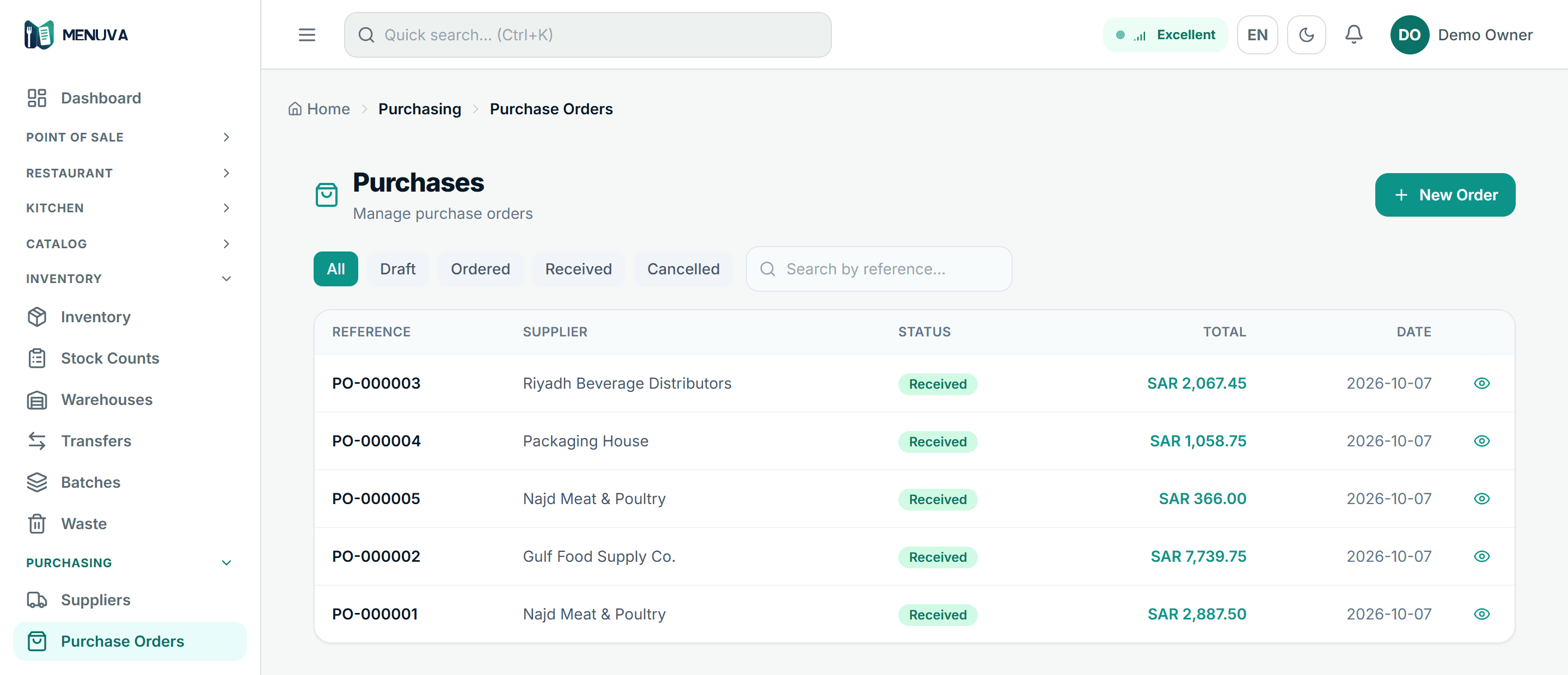Open PO-000002 reference row text
The width and height of the screenshot is (1568, 675).
point(376,556)
